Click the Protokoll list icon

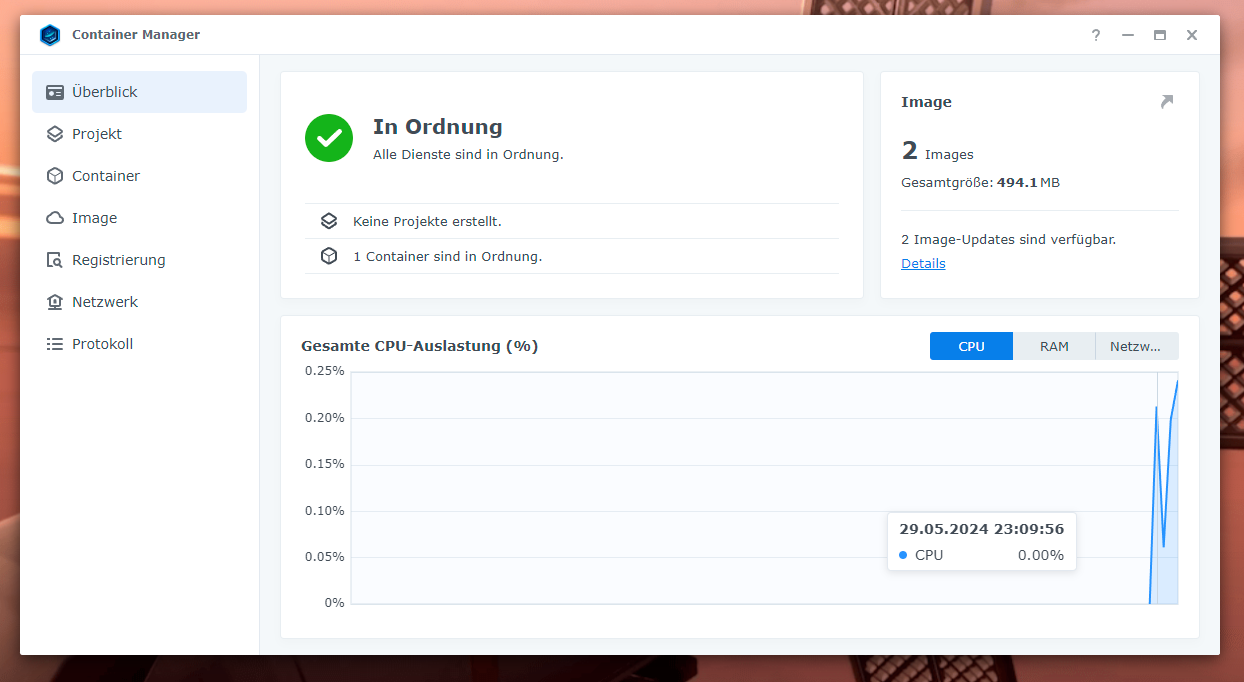click(55, 344)
